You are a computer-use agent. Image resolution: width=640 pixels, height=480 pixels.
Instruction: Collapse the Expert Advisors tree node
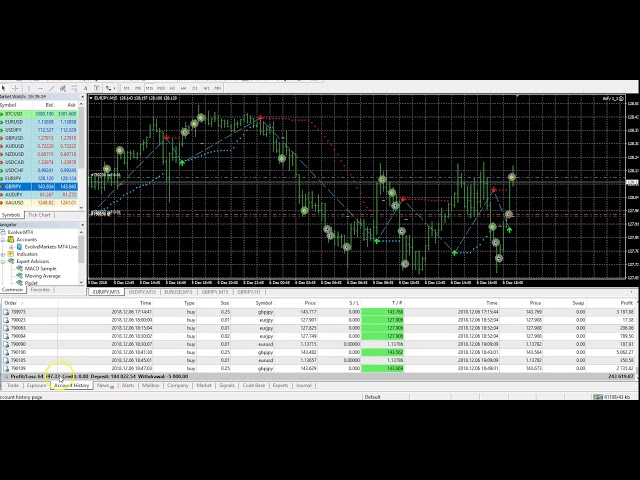[x=4, y=261]
